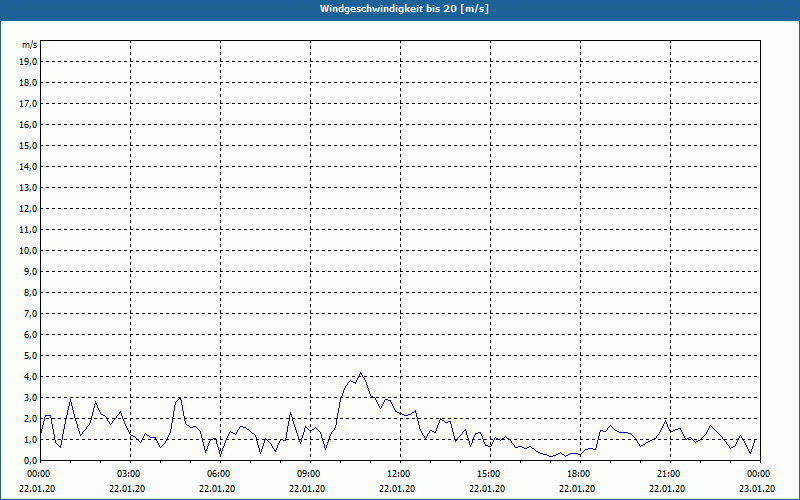Click the '11,0' y-axis label

click(29, 230)
